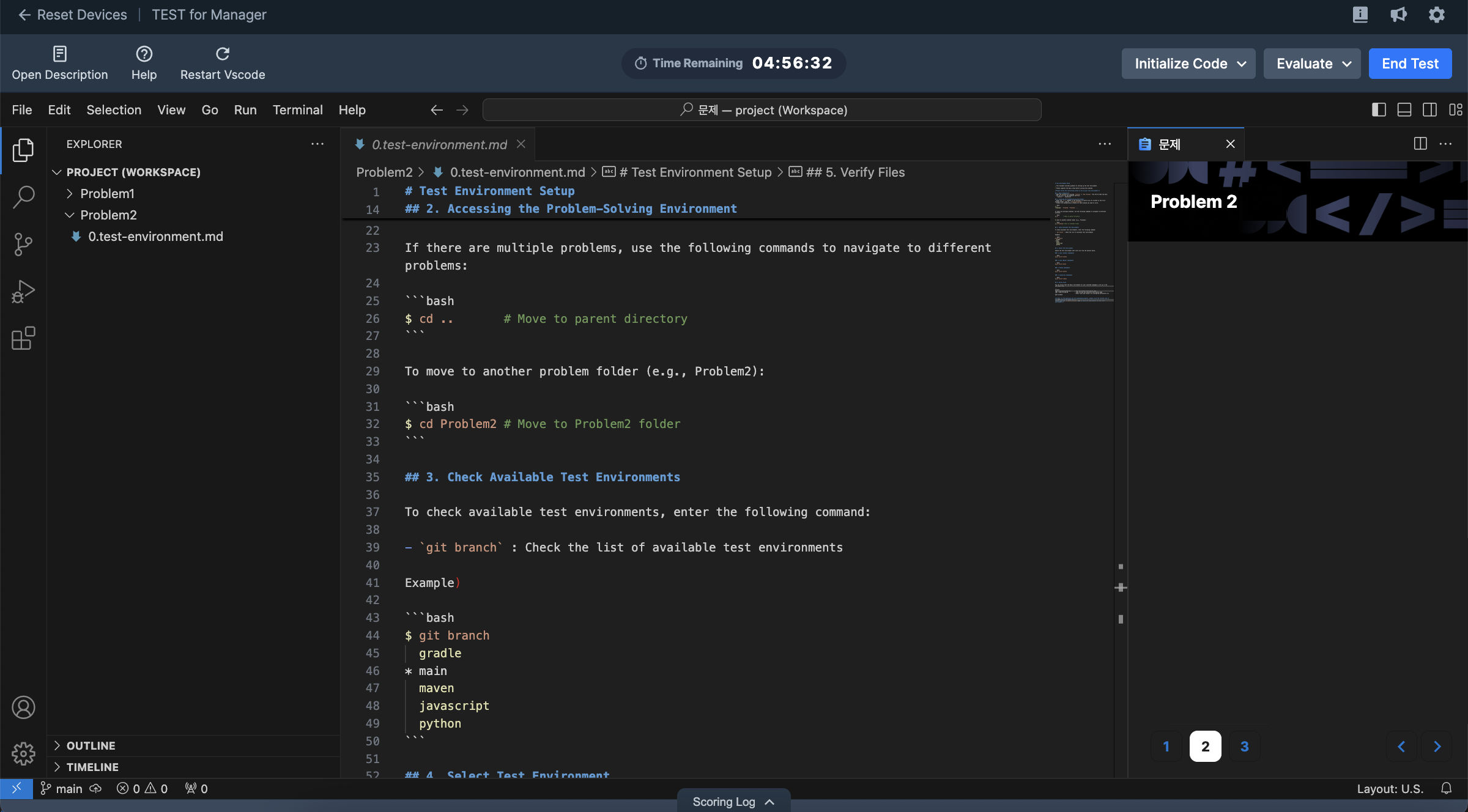Open the Search view in activity bar
This screenshot has height=812, width=1468.
[23, 197]
